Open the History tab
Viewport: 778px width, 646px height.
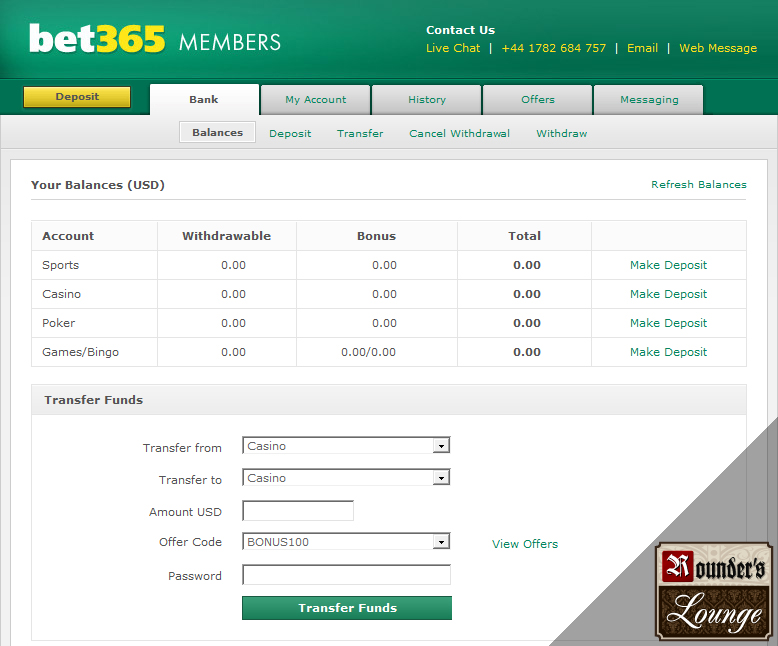tap(427, 100)
